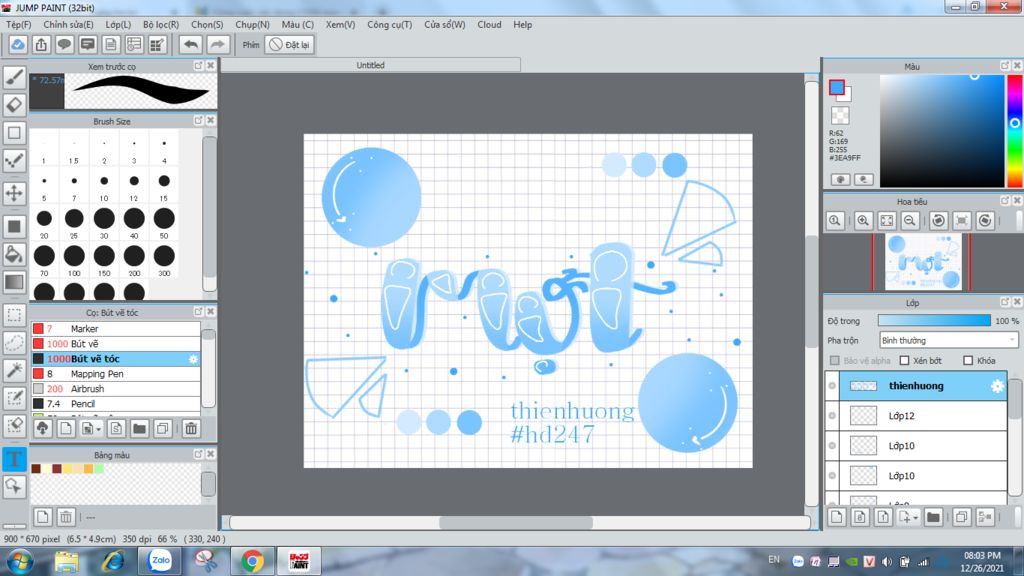
Task: Select the Airbrush brush
Action: (116, 389)
